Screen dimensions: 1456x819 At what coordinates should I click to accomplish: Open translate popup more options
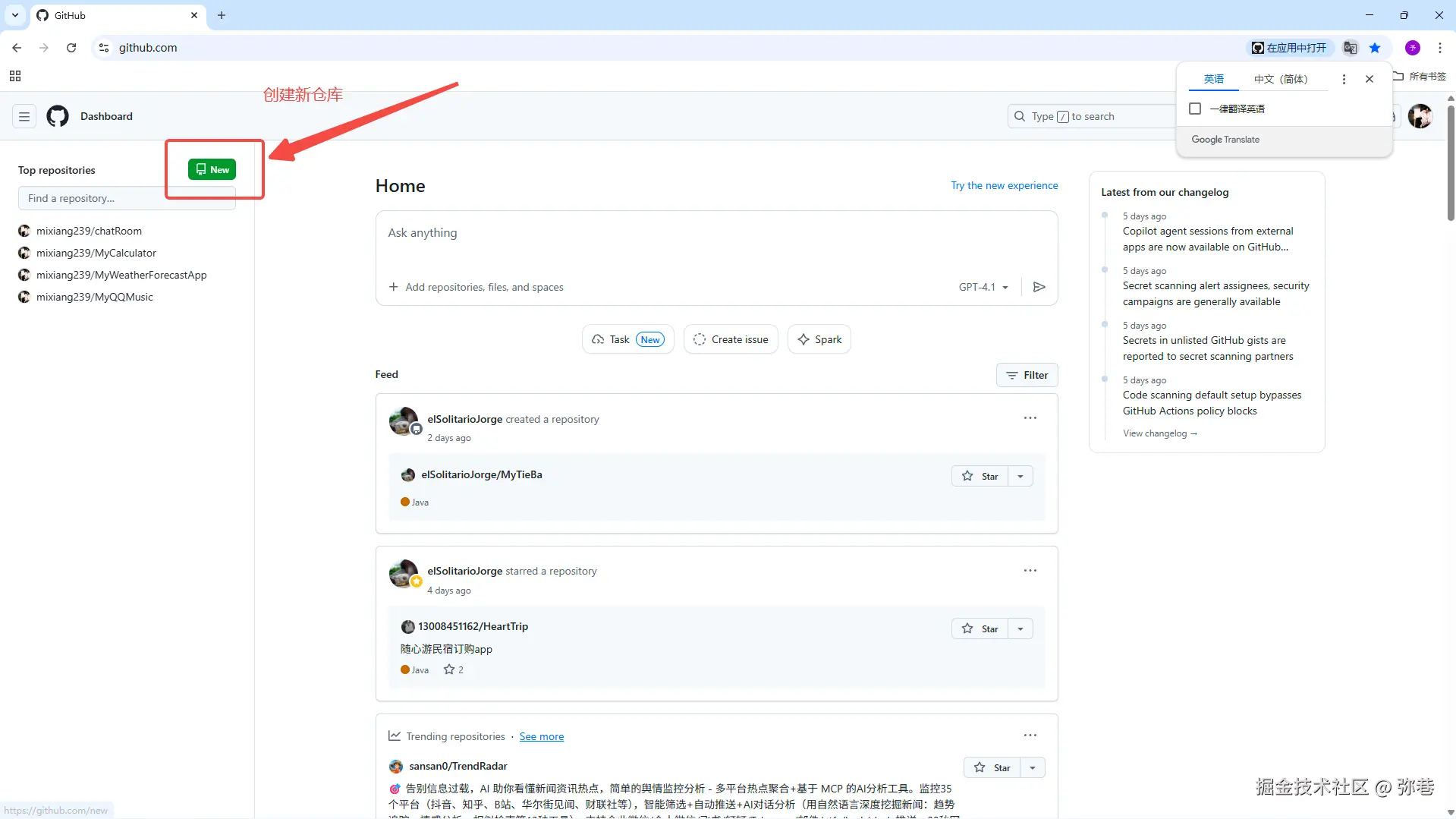(x=1344, y=79)
